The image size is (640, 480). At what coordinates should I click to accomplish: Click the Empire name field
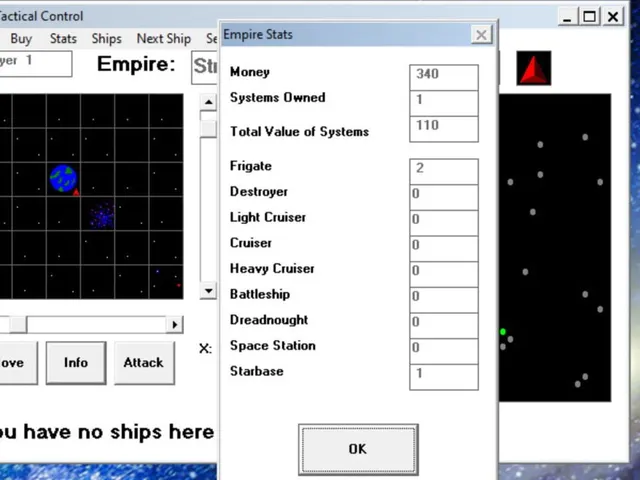[x=205, y=67]
